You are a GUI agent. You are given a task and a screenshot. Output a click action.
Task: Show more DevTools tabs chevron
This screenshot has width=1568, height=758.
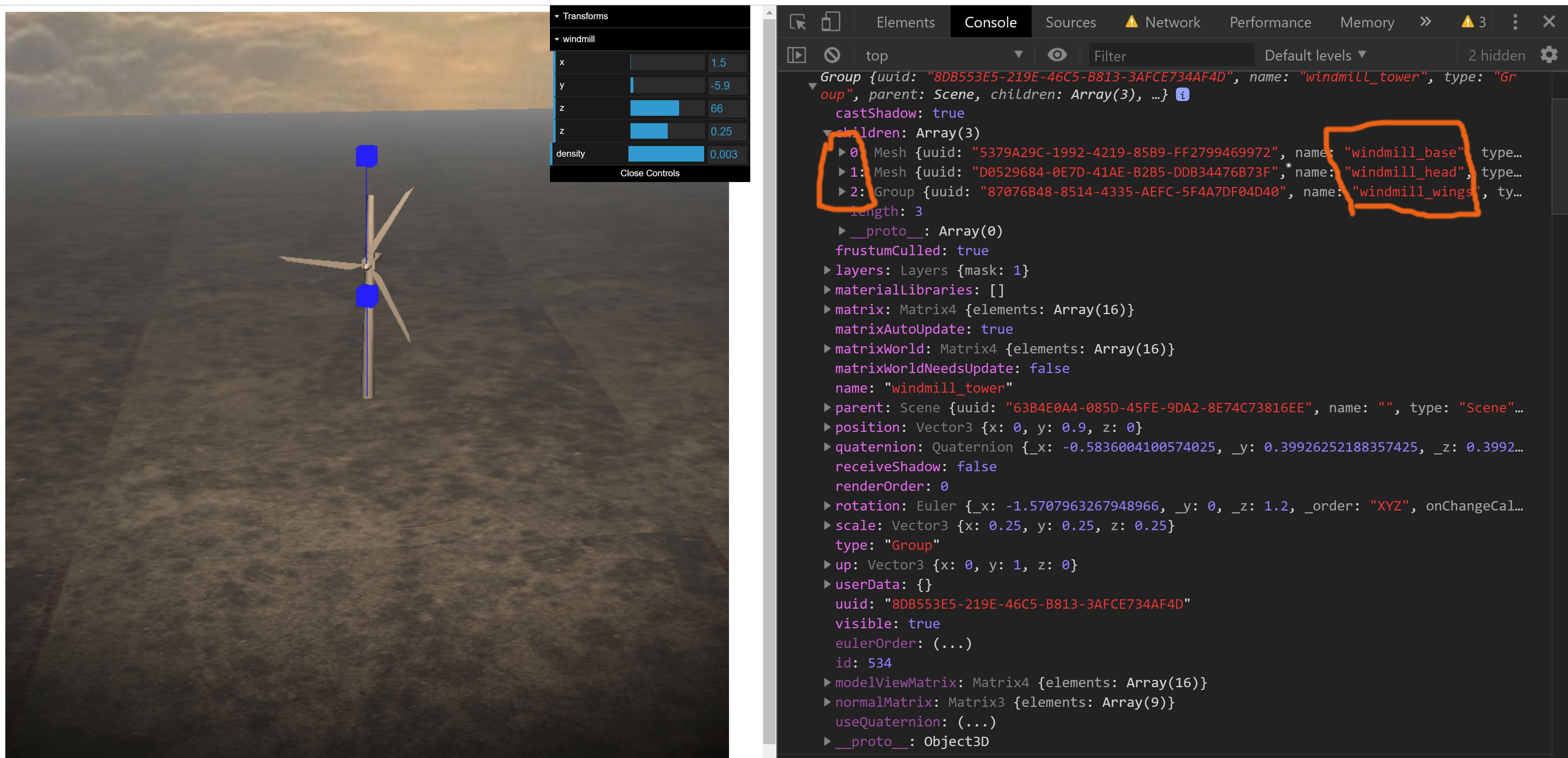point(1426,22)
